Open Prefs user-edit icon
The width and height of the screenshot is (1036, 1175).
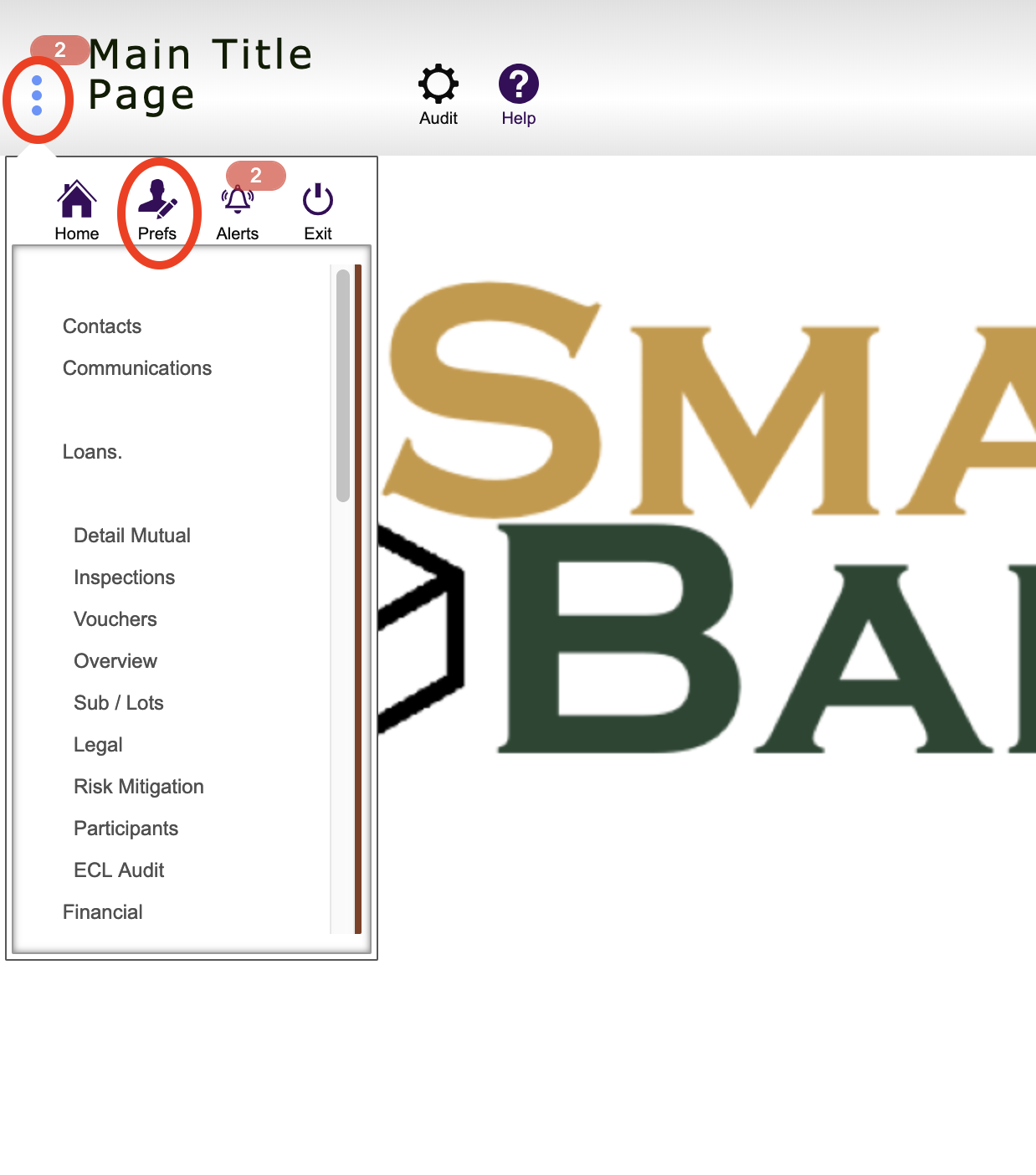157,200
